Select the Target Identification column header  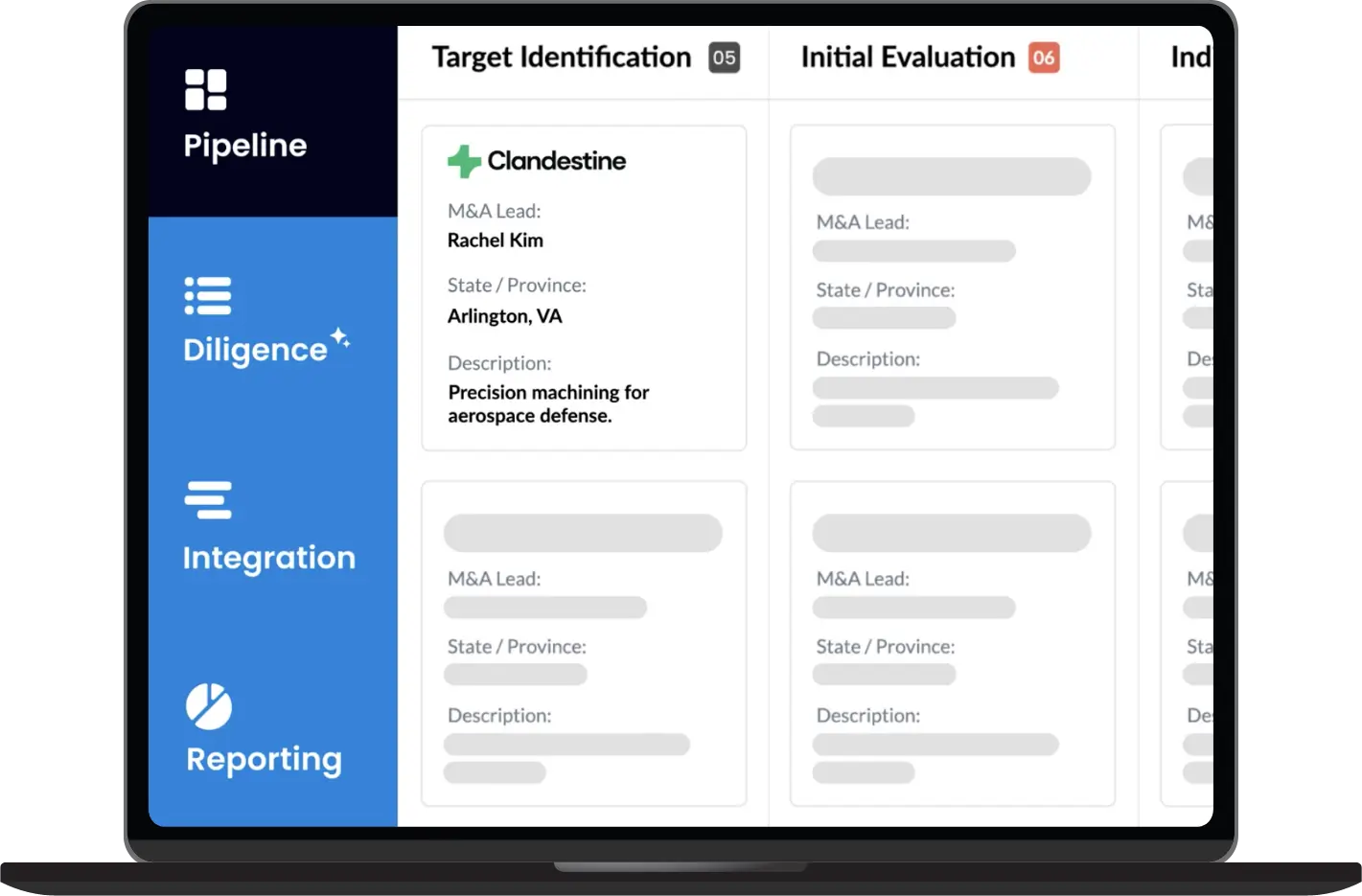click(x=561, y=57)
